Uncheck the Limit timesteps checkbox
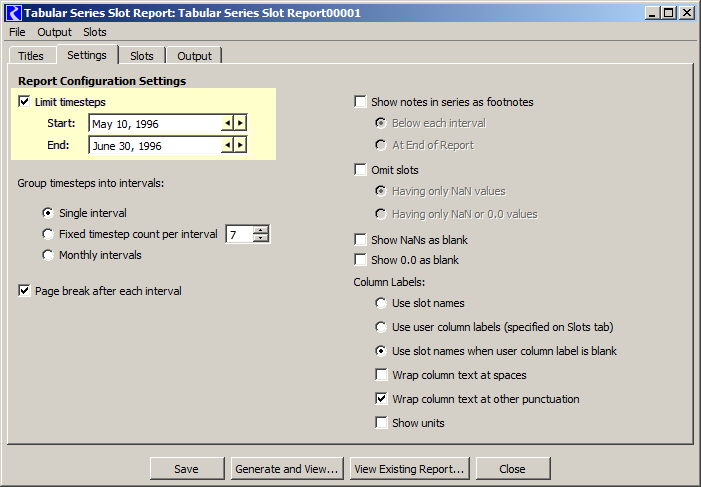 [x=24, y=102]
